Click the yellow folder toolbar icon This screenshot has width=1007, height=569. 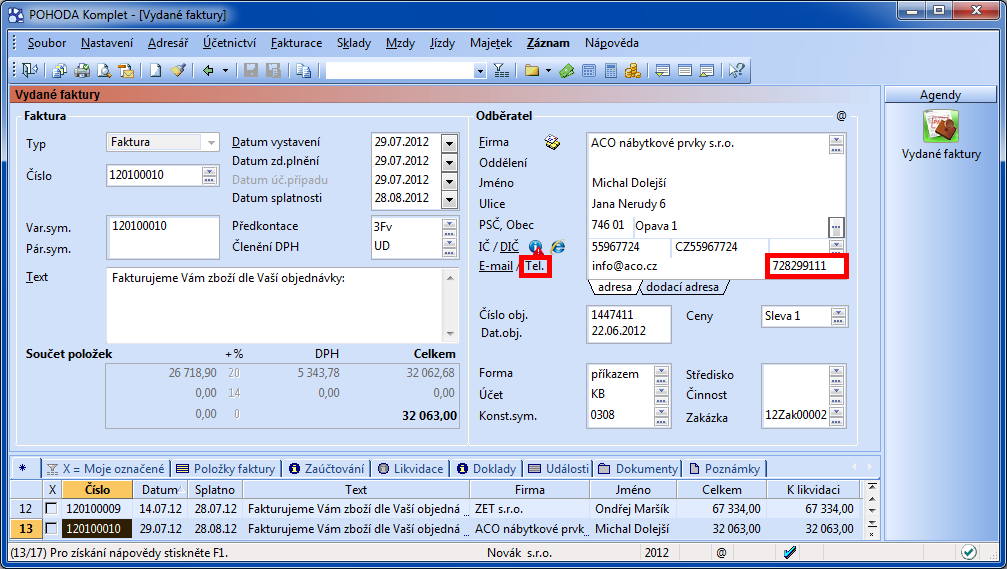531,70
